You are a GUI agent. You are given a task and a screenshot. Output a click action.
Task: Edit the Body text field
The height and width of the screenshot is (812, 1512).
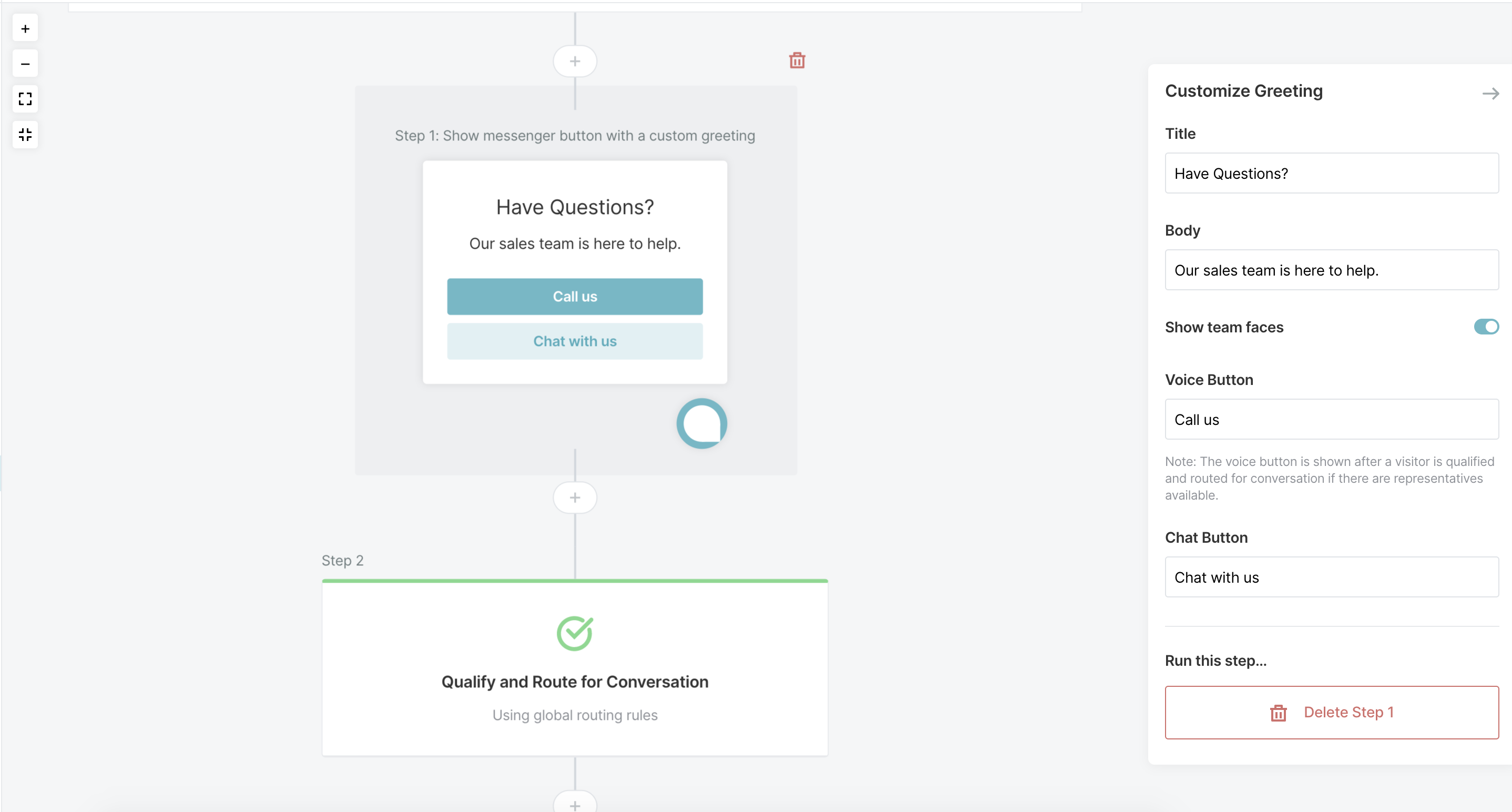pyautogui.click(x=1331, y=270)
